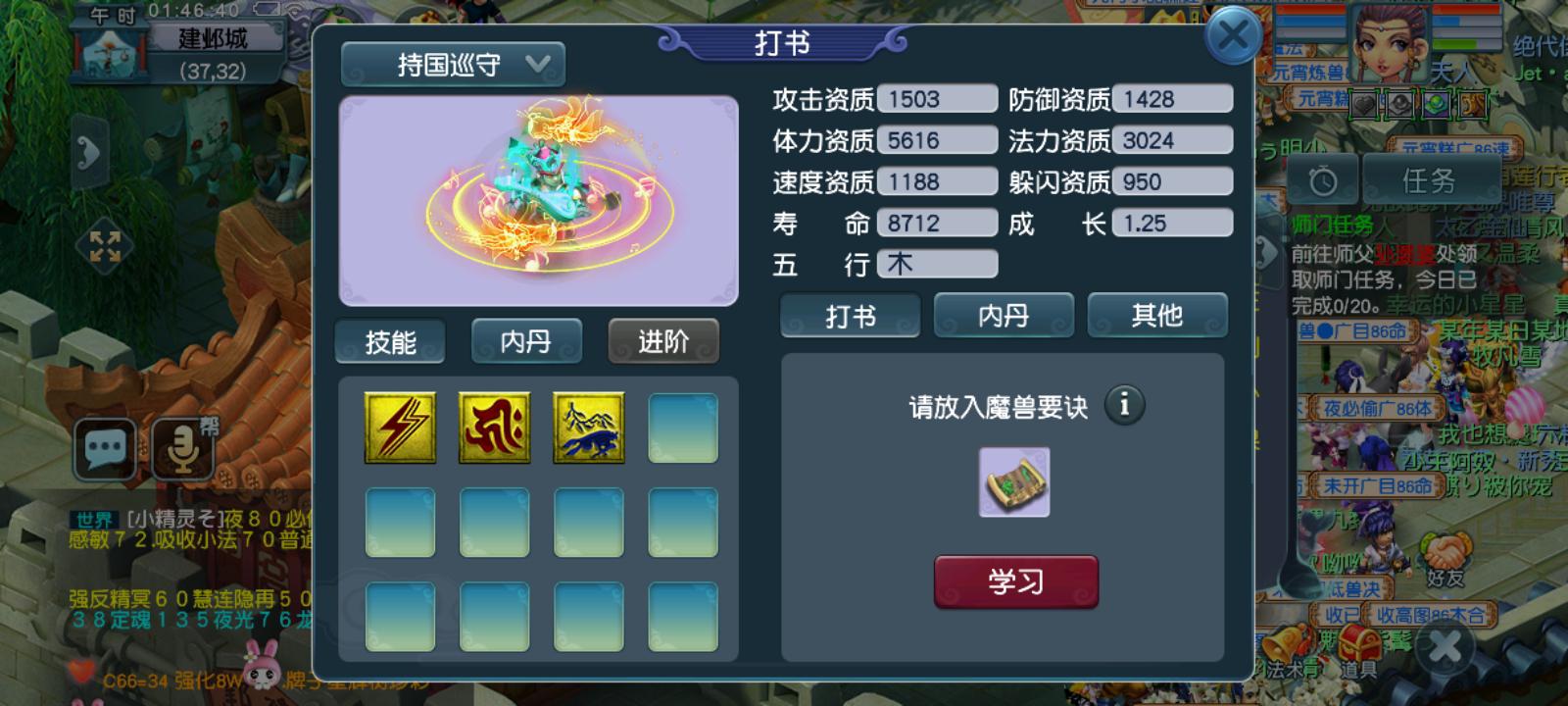The width and height of the screenshot is (1568, 706).
Task: Tap the scroll item in the book slot
Action: point(1014,481)
